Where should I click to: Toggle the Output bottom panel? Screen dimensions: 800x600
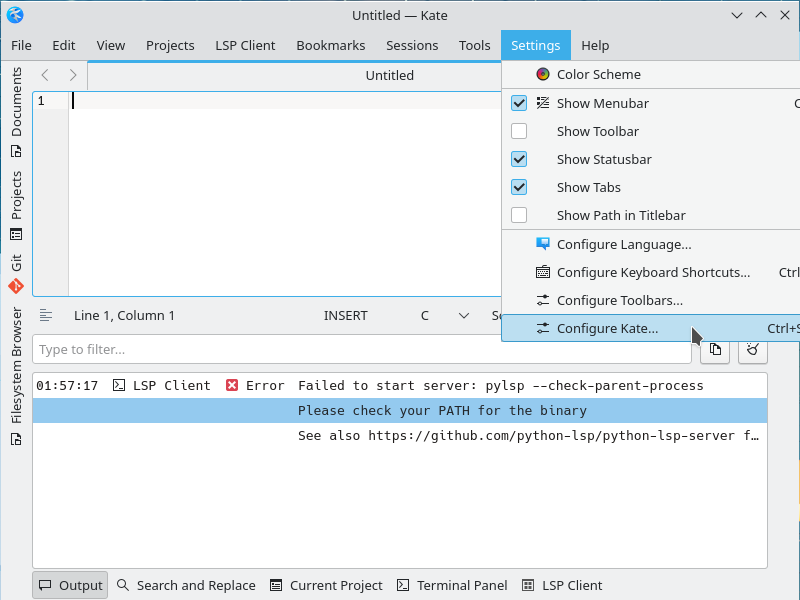70,585
